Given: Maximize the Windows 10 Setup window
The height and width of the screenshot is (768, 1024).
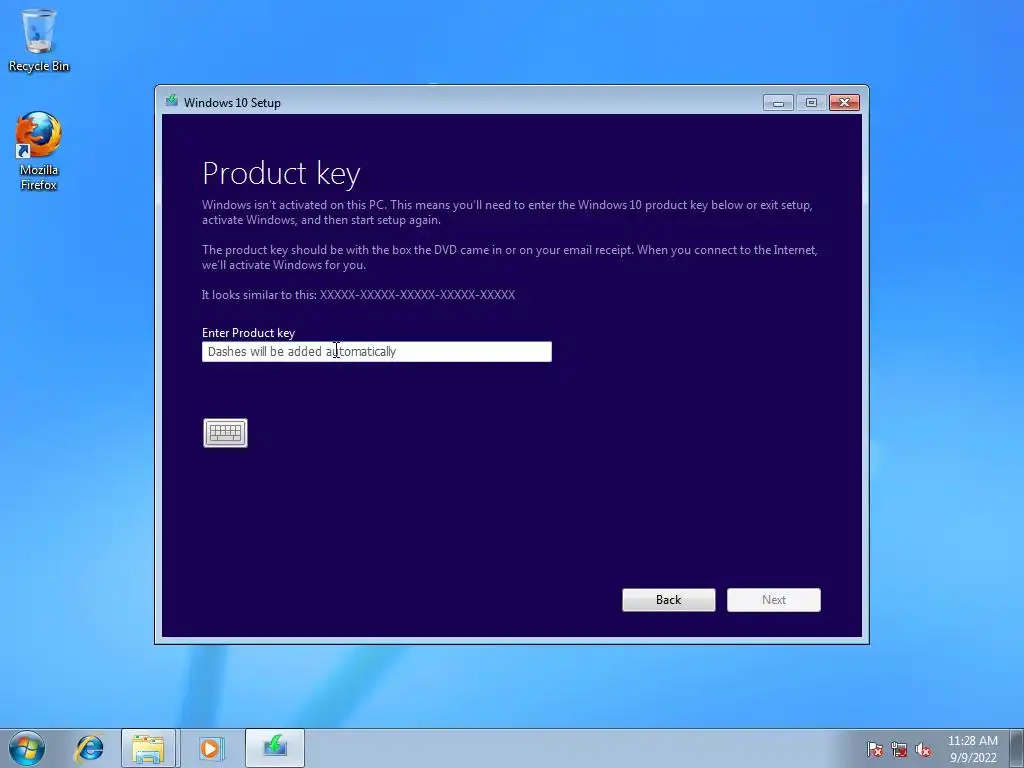Looking at the screenshot, I should (811, 103).
